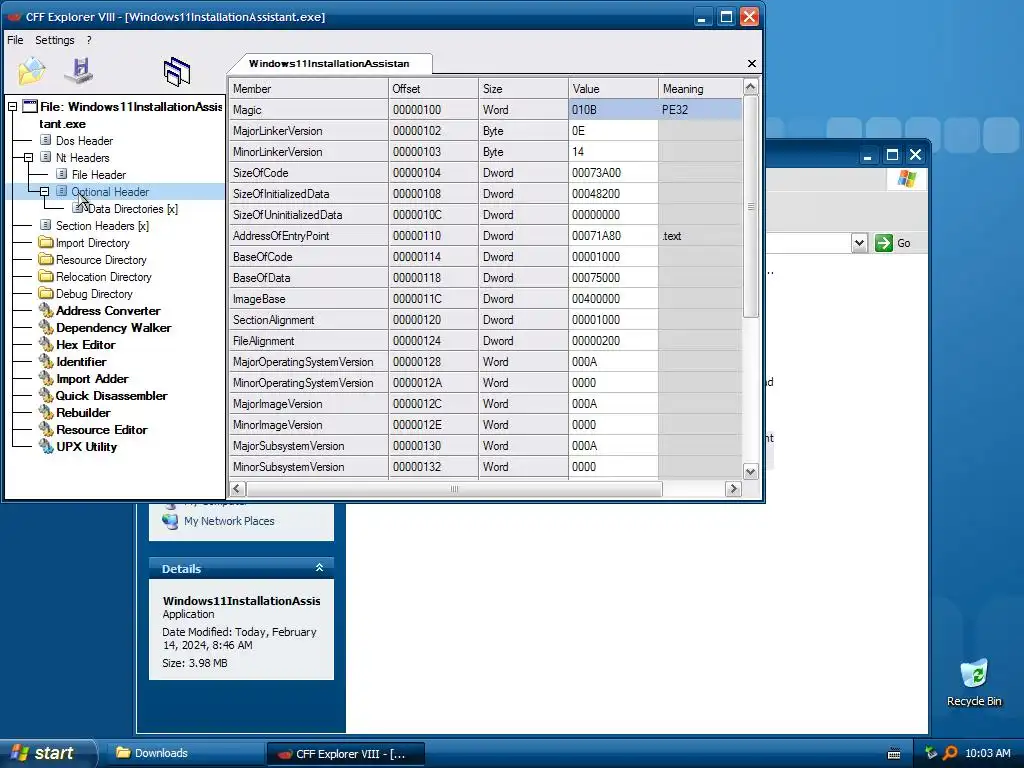Open the Recycle Bin desktop icon
Screen dimensions: 1024x768
pyautogui.click(x=974, y=683)
